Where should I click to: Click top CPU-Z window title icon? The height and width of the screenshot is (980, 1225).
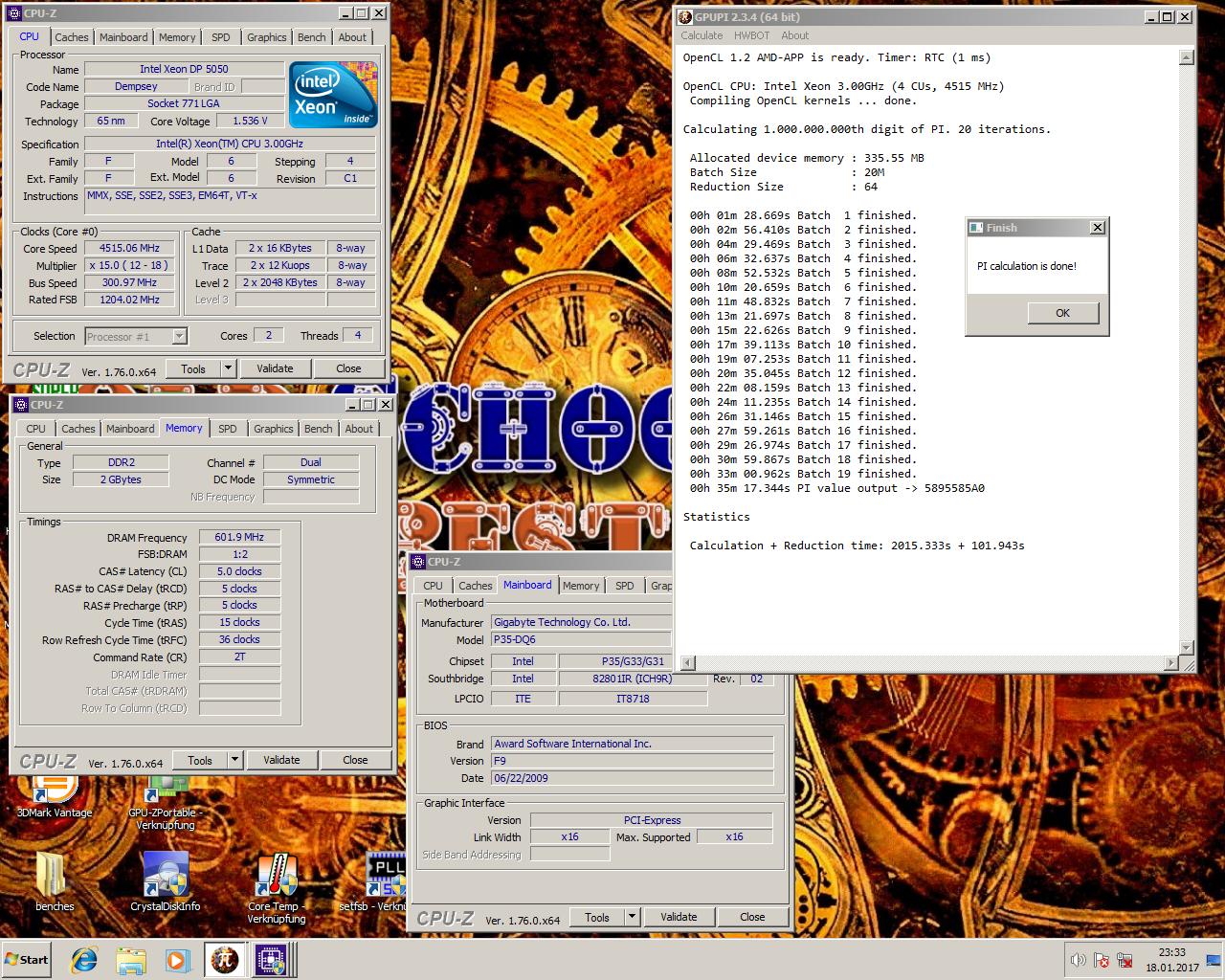(14, 13)
